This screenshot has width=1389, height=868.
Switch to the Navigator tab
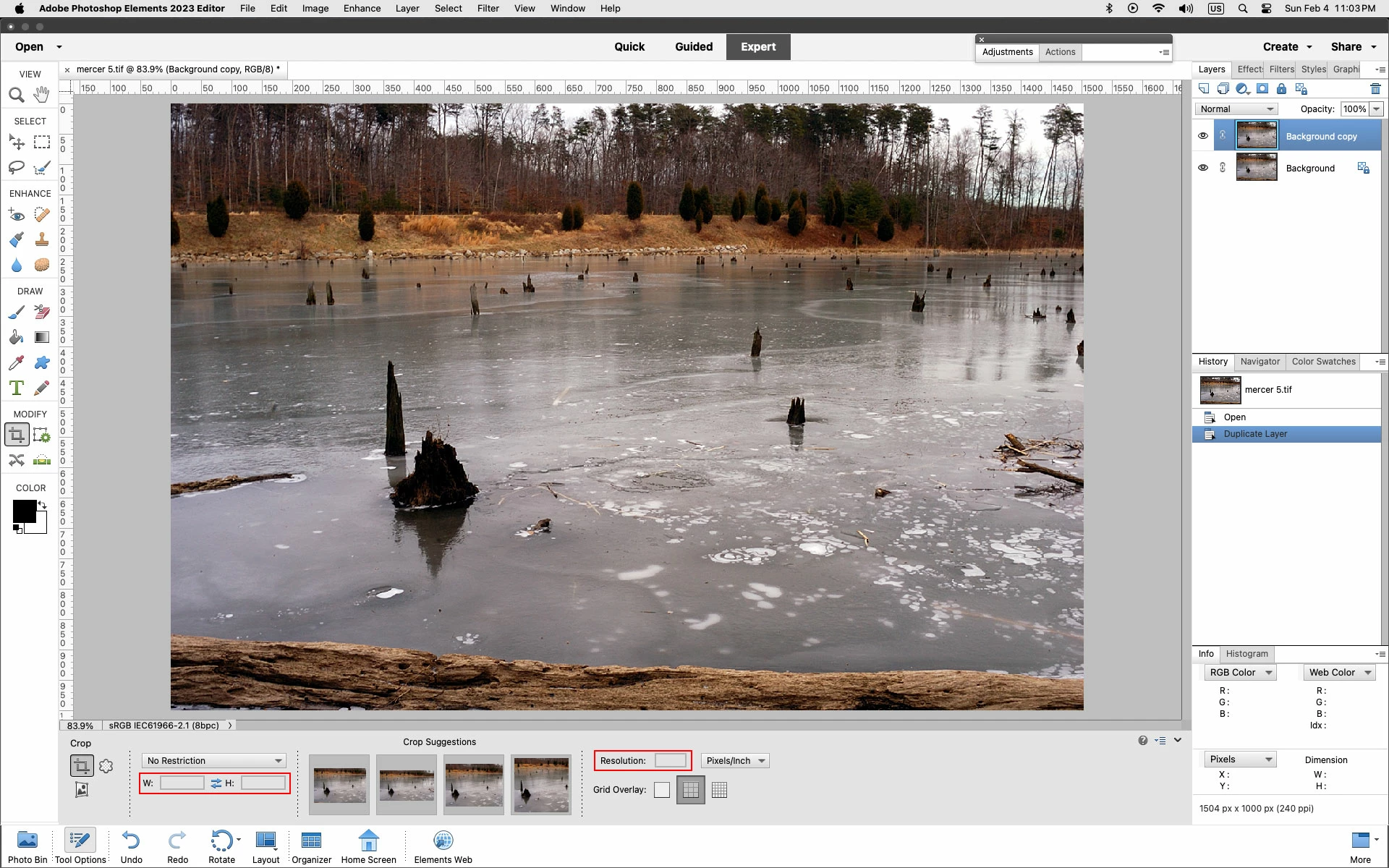pyautogui.click(x=1260, y=362)
